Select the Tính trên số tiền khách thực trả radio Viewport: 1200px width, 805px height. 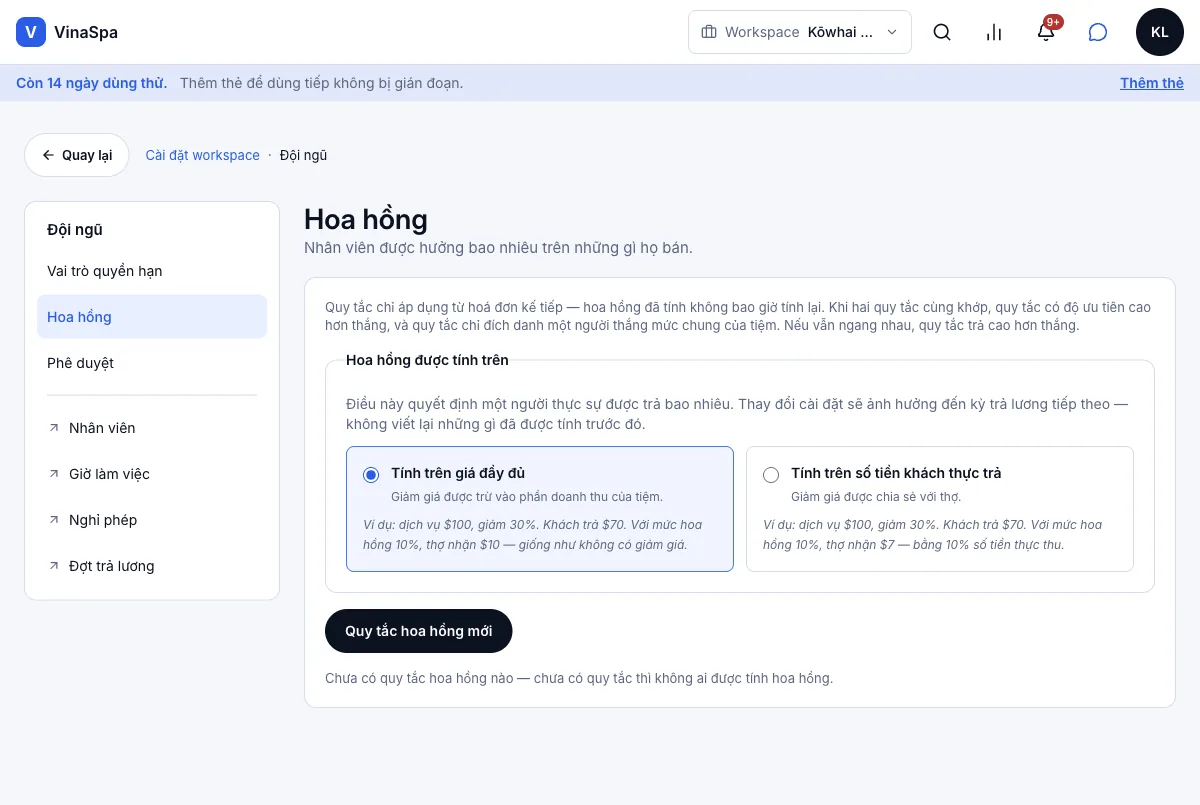771,475
